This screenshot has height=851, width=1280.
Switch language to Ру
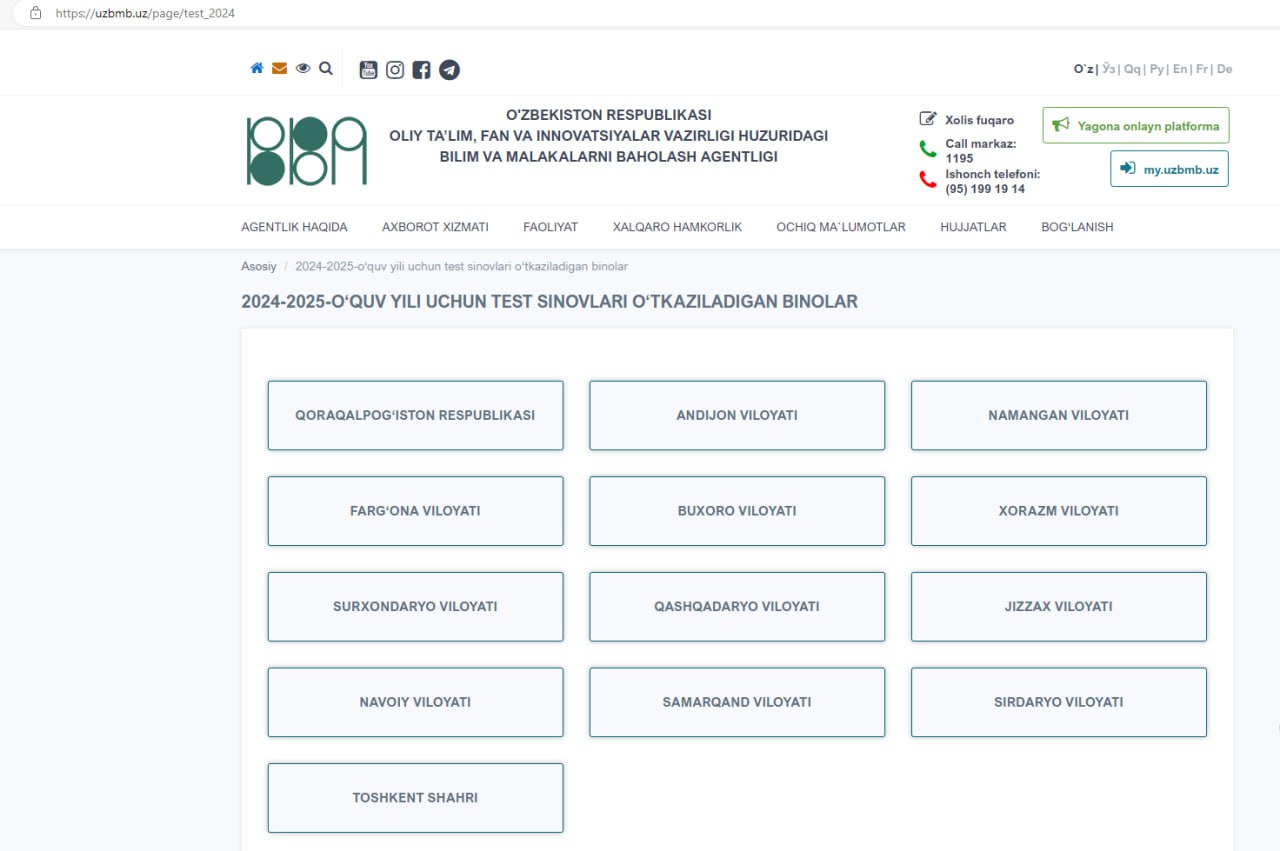1157,69
